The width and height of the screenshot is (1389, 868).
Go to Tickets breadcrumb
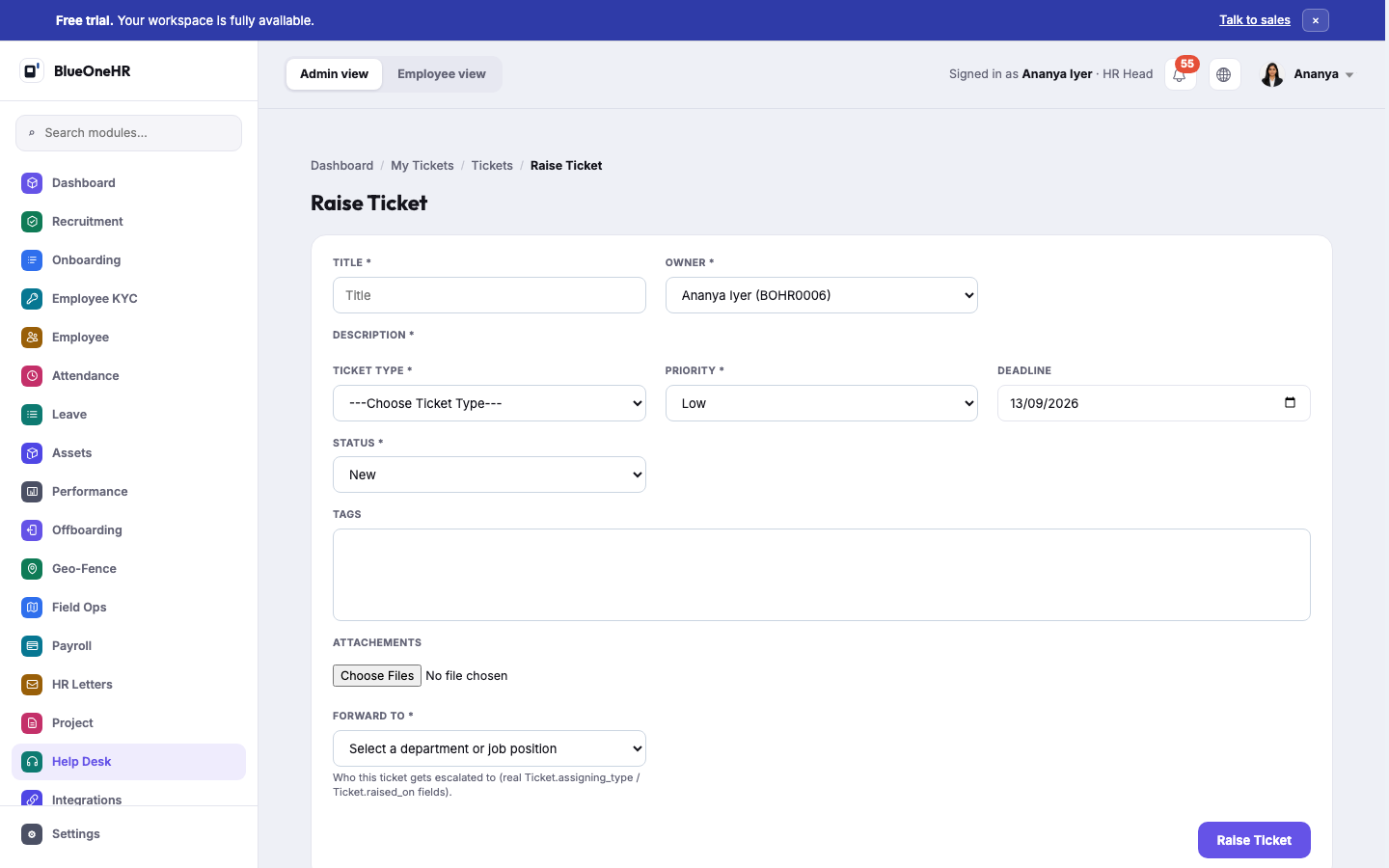(x=492, y=166)
